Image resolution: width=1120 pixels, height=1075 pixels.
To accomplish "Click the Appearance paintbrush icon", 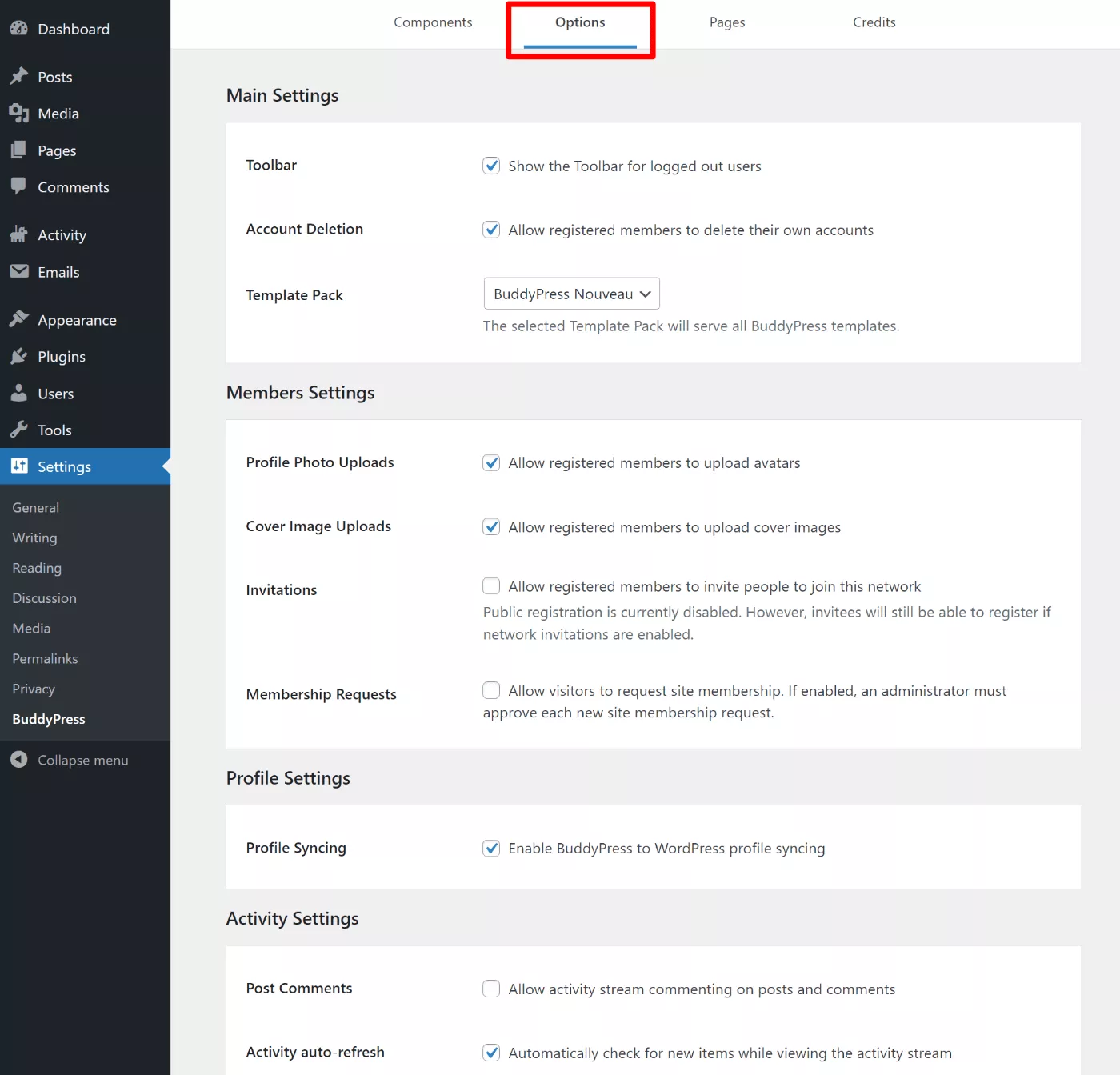I will [19, 319].
